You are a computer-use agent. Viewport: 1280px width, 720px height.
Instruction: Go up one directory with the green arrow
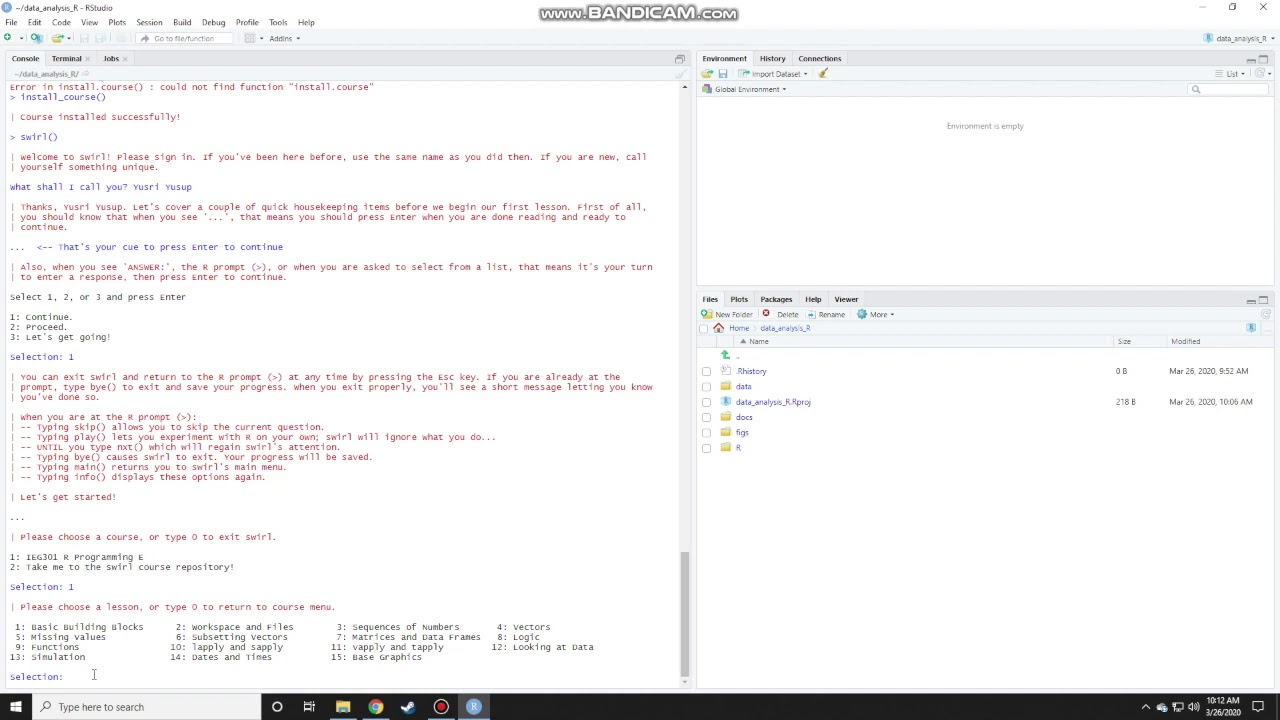pos(725,355)
